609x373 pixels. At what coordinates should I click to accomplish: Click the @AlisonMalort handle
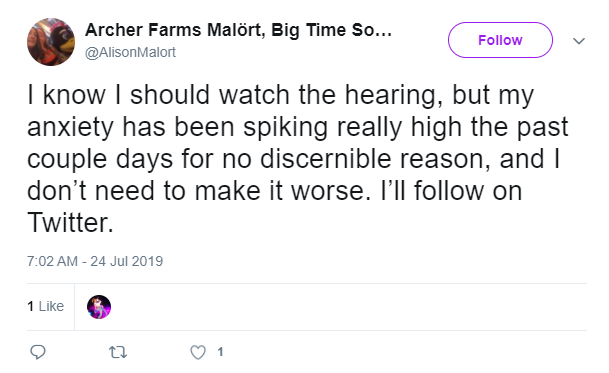(x=130, y=52)
